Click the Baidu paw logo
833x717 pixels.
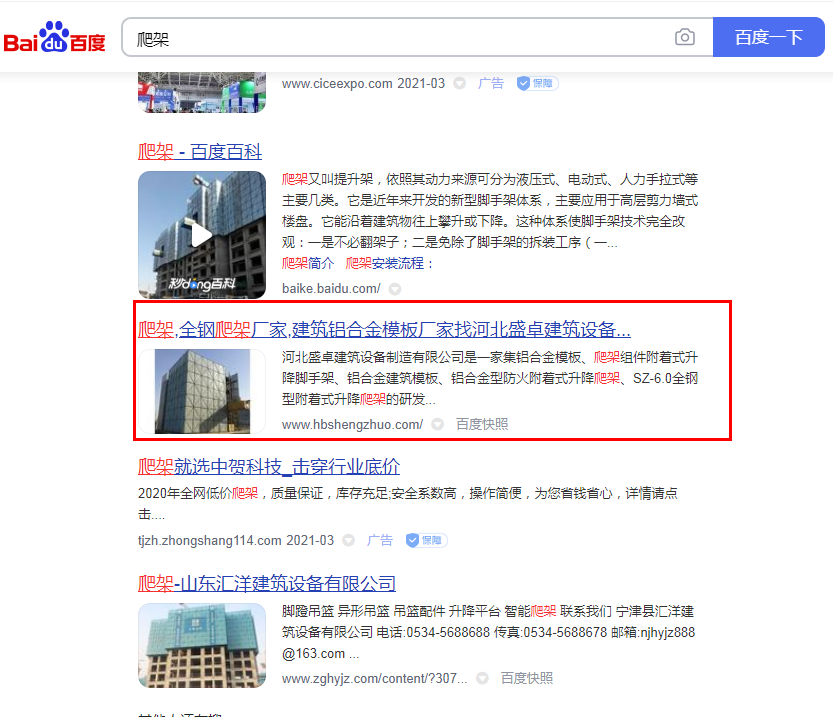point(54,38)
